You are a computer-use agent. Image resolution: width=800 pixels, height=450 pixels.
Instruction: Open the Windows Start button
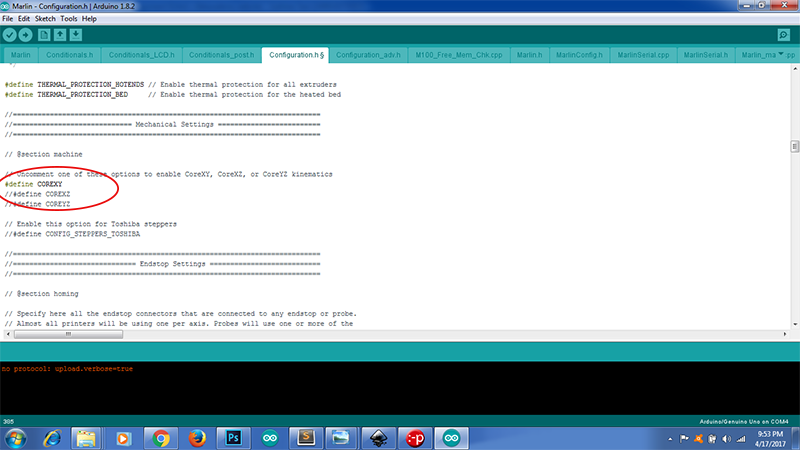tap(15, 439)
